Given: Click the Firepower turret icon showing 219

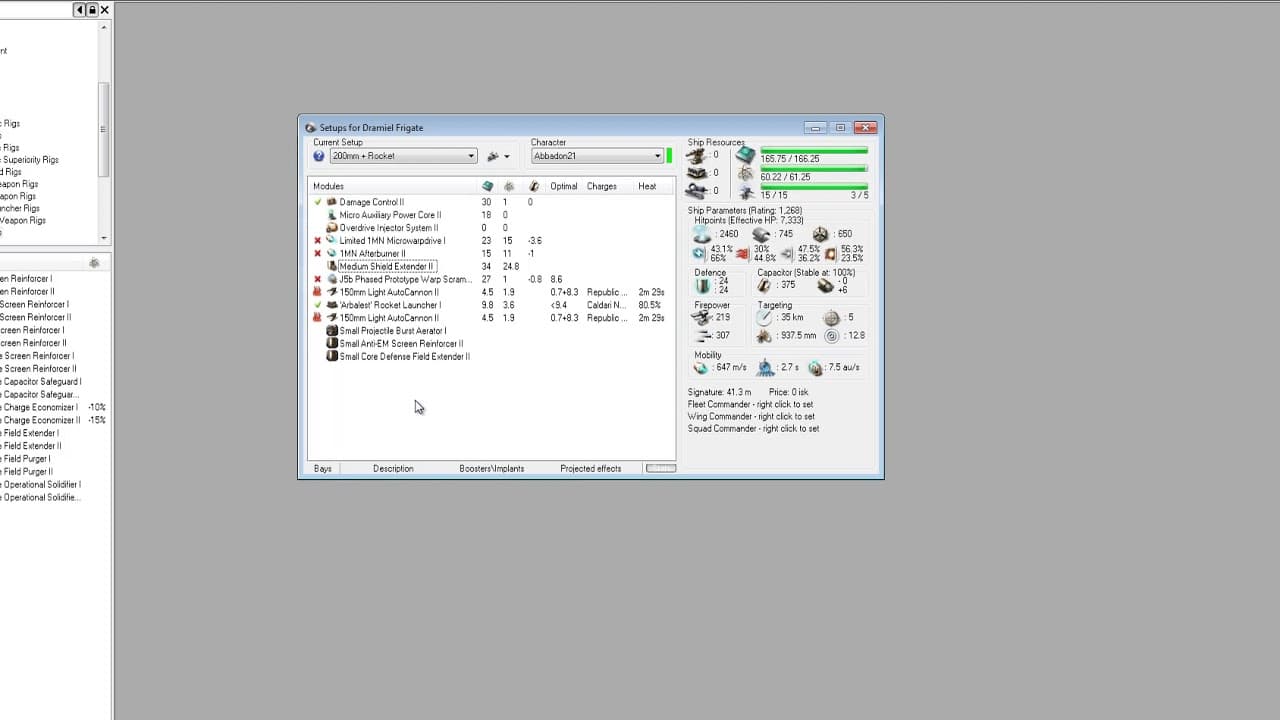Looking at the screenshot, I should point(701,317).
